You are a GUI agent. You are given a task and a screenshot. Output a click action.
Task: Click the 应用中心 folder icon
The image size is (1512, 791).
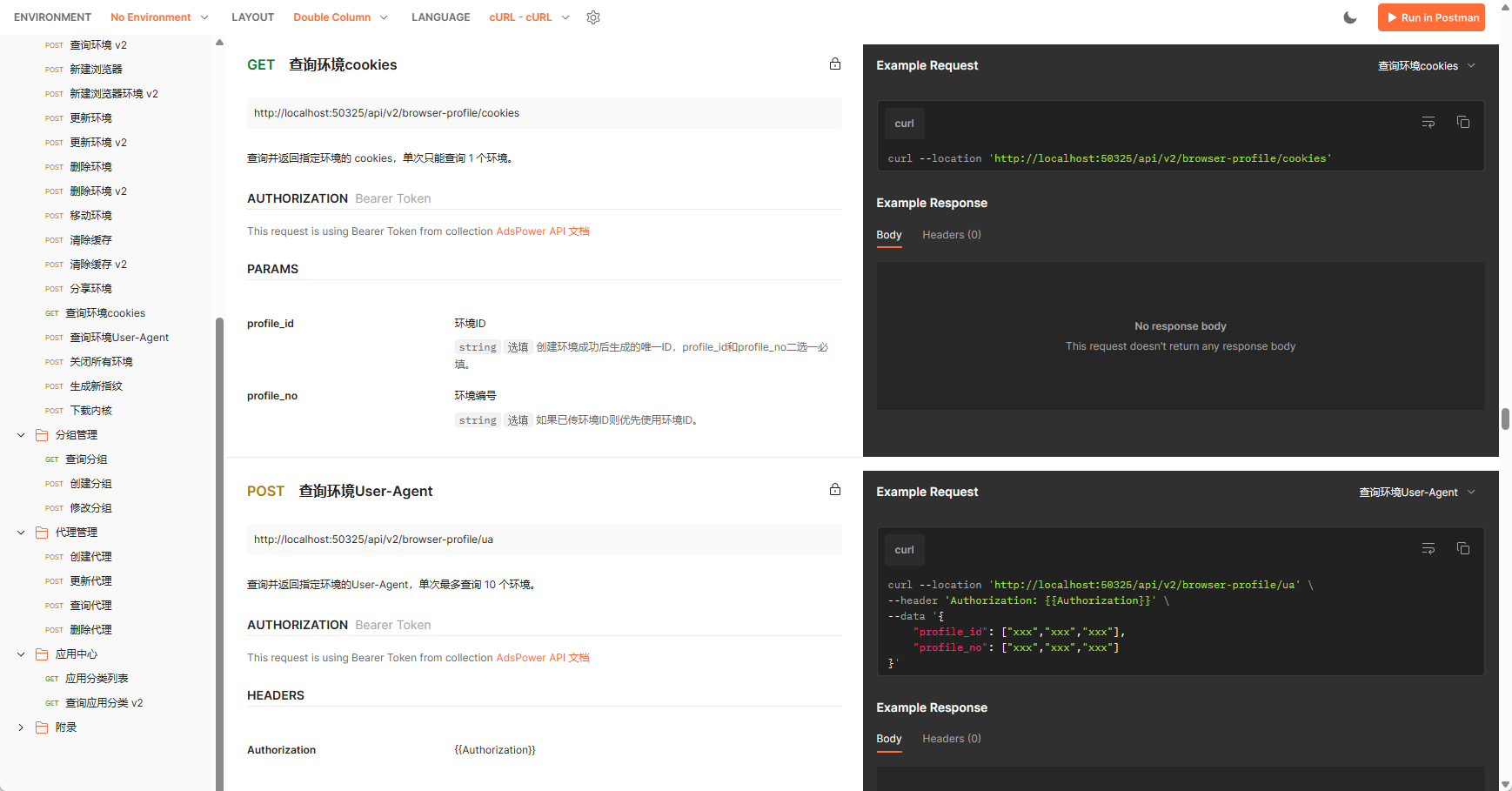[x=42, y=654]
